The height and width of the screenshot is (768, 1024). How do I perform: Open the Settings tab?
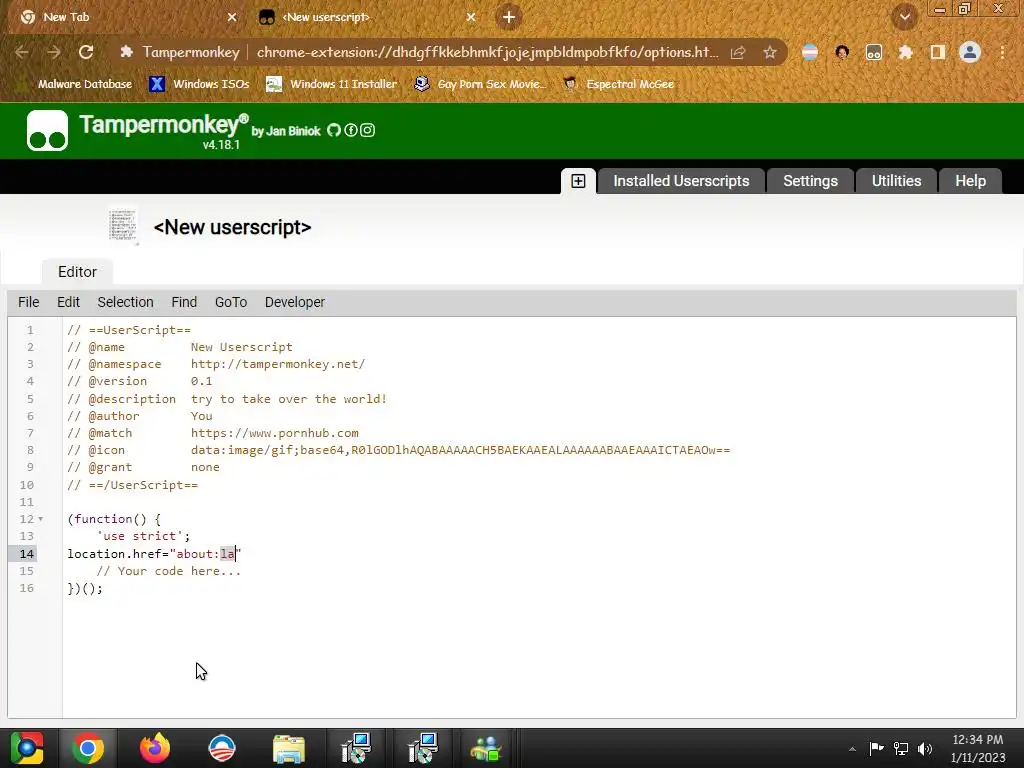[810, 181]
